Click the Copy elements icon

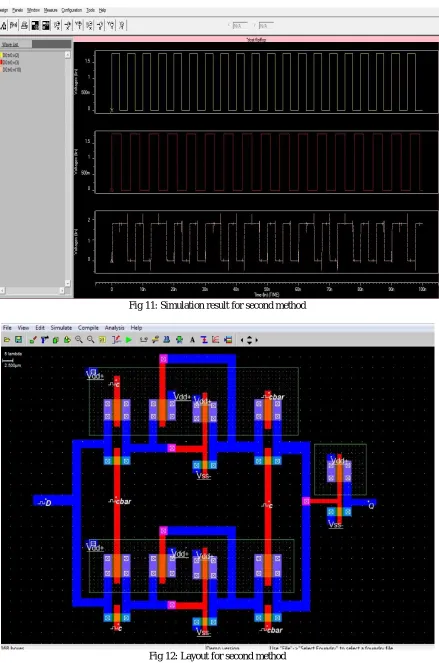55,340
